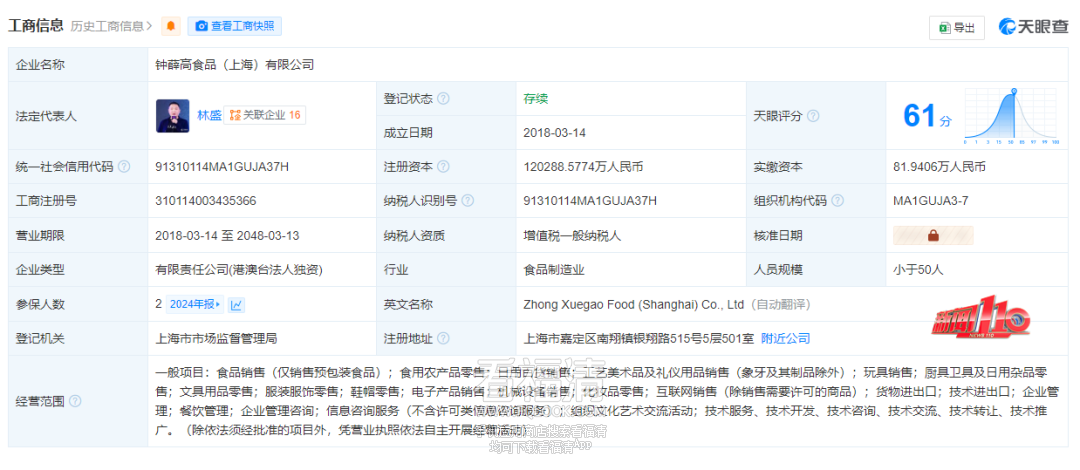Image resolution: width=1080 pixels, height=470 pixels.
Task: Click the orange bell alert icon
Action: click(171, 26)
